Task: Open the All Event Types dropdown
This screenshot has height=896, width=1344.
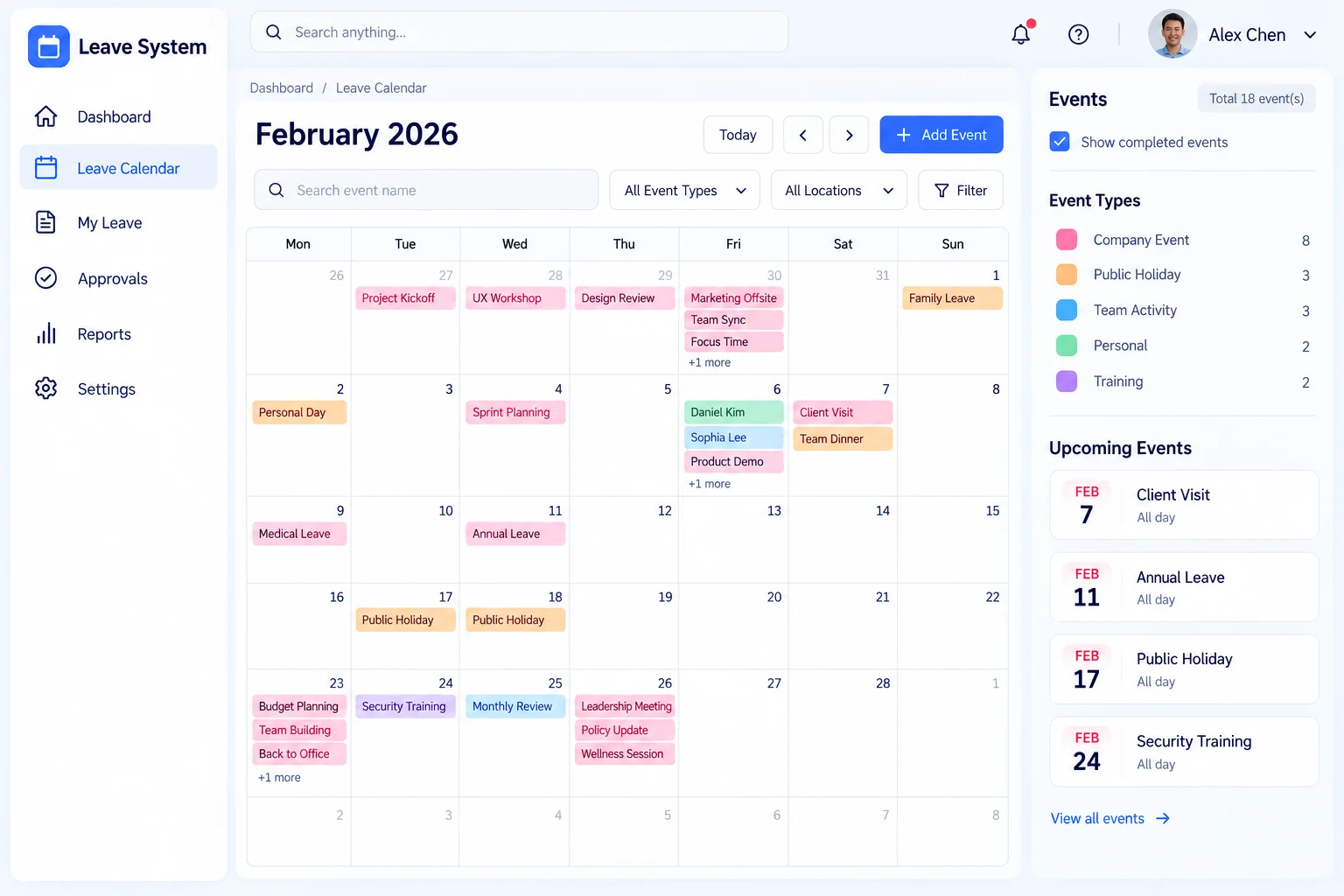Action: click(684, 190)
